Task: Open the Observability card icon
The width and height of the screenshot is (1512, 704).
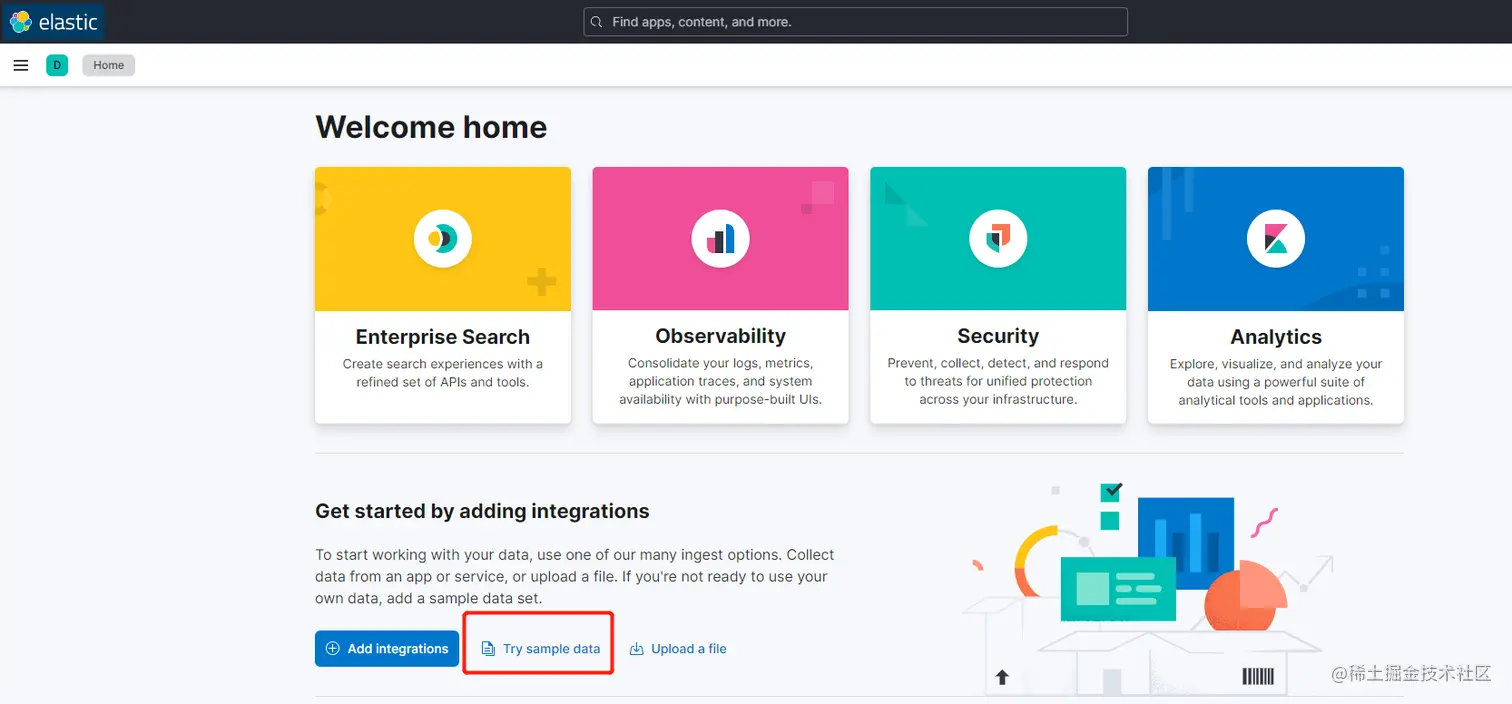Action: coord(720,238)
